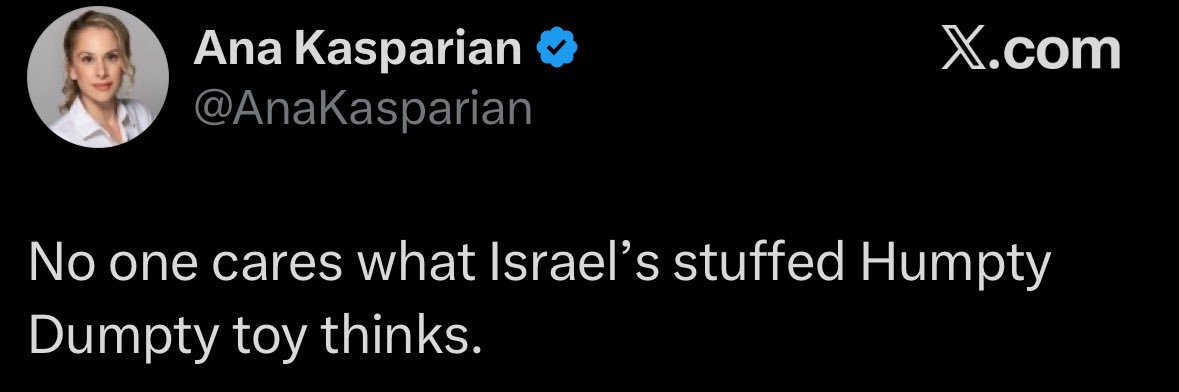This screenshot has width=1179, height=392.
Task: Open the Ana Kasparian display name
Action: pyautogui.click(x=358, y=50)
